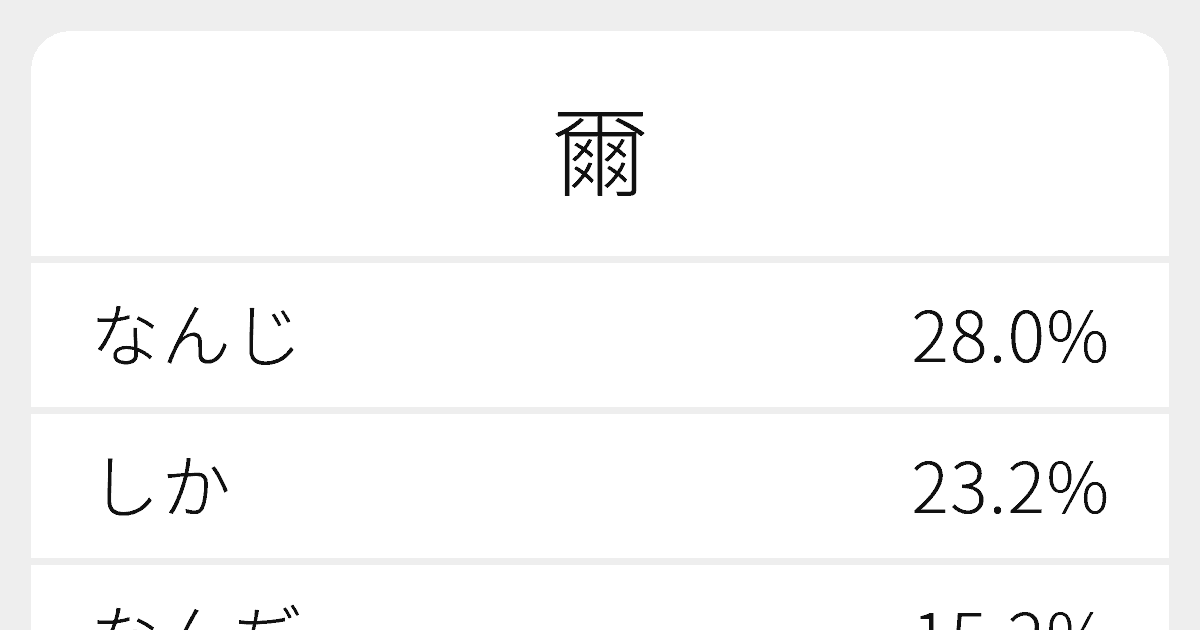Viewport: 1200px width, 630px height.
Task: Click the か character in しか
Action: tap(198, 487)
